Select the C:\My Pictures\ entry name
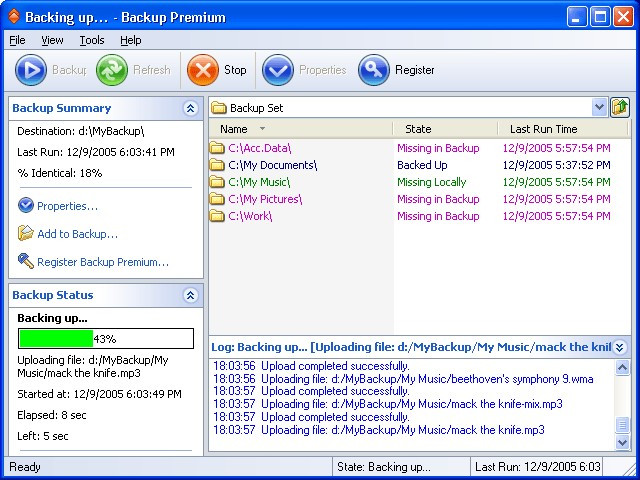Screen dimensions: 640x480 click(x=265, y=199)
